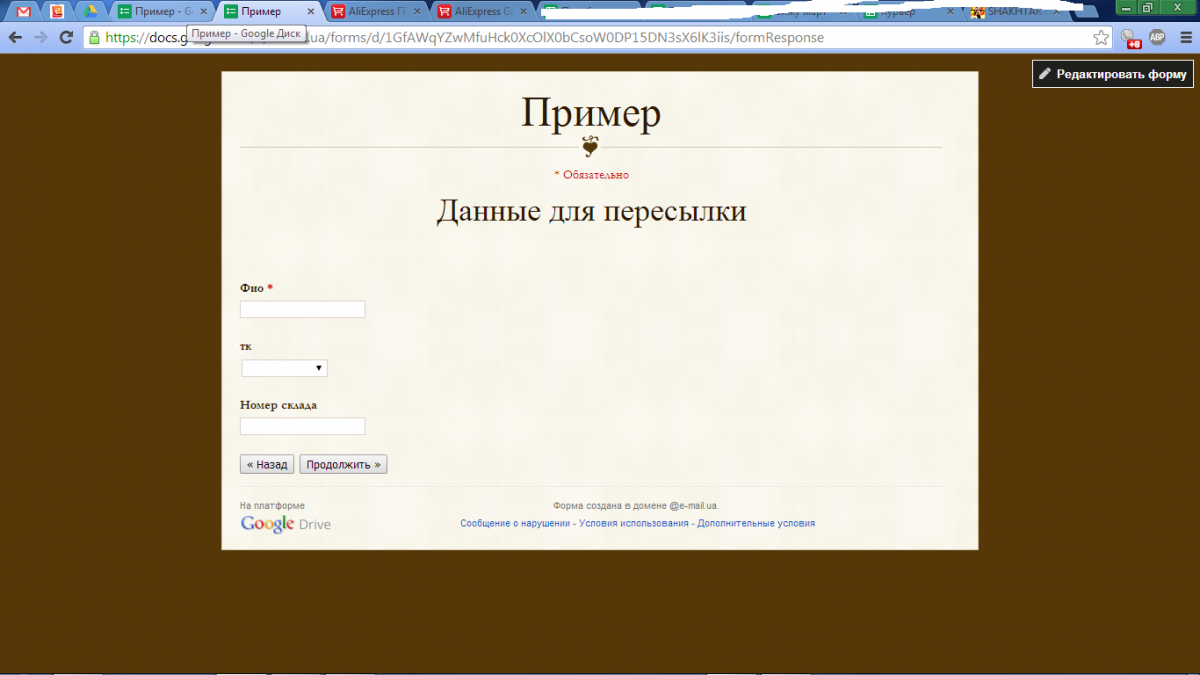
Task: Click the pencil icon in edit button
Action: (1045, 74)
